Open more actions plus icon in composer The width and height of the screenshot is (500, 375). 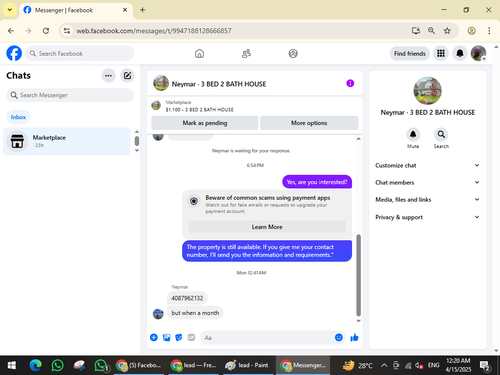pos(154,337)
